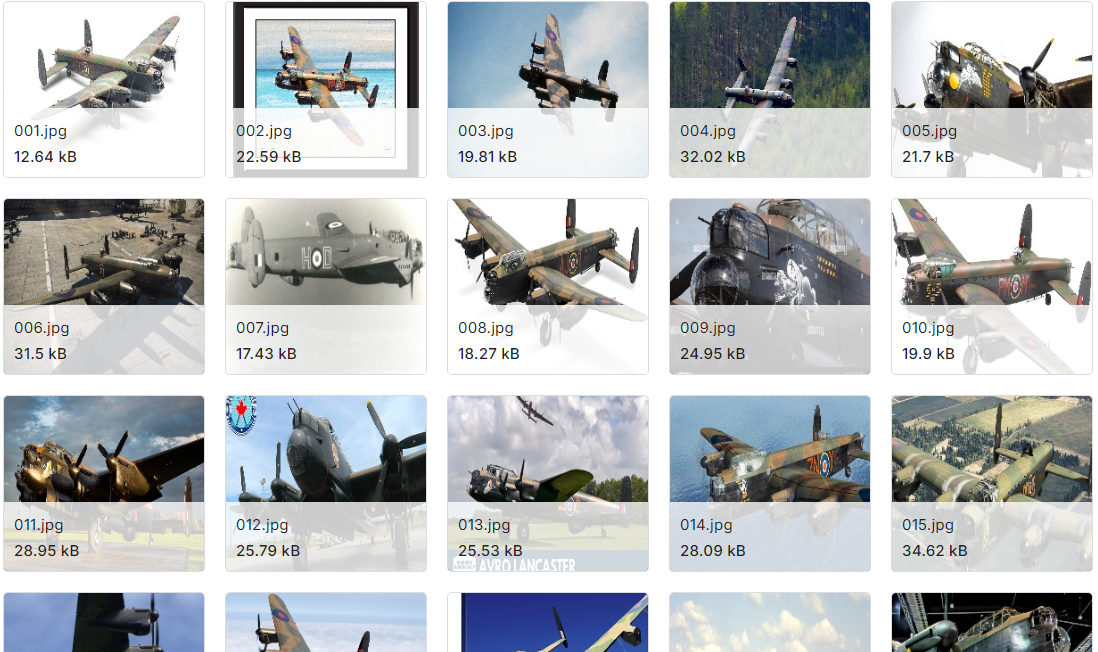Open the black-and-white 007.jpg photo
Image resolution: width=1098 pixels, height=652 pixels.
326,286
